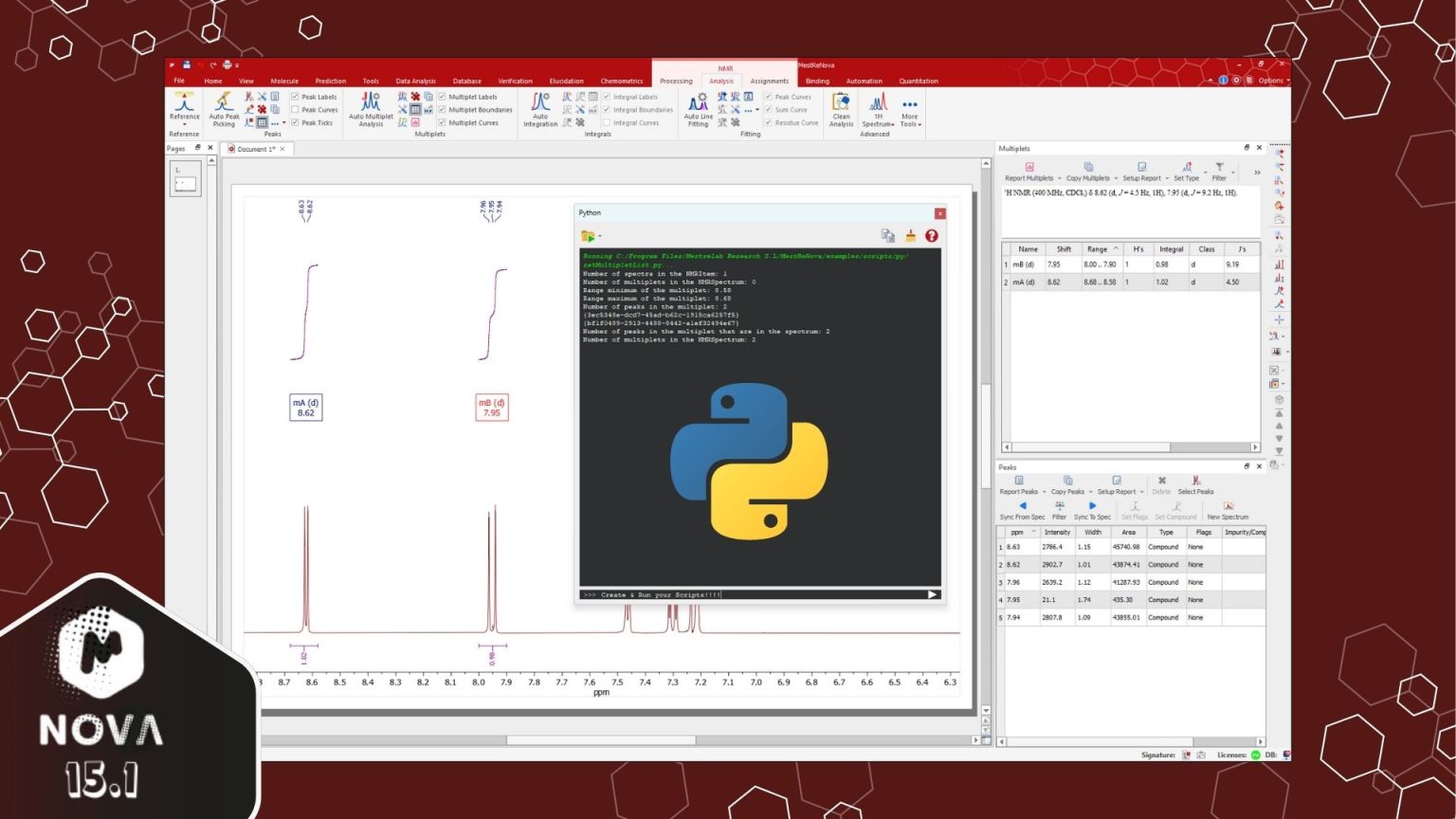1456x819 pixels.
Task: Enable the Peak Curves checkbox in Peaks group
Action: [295, 110]
